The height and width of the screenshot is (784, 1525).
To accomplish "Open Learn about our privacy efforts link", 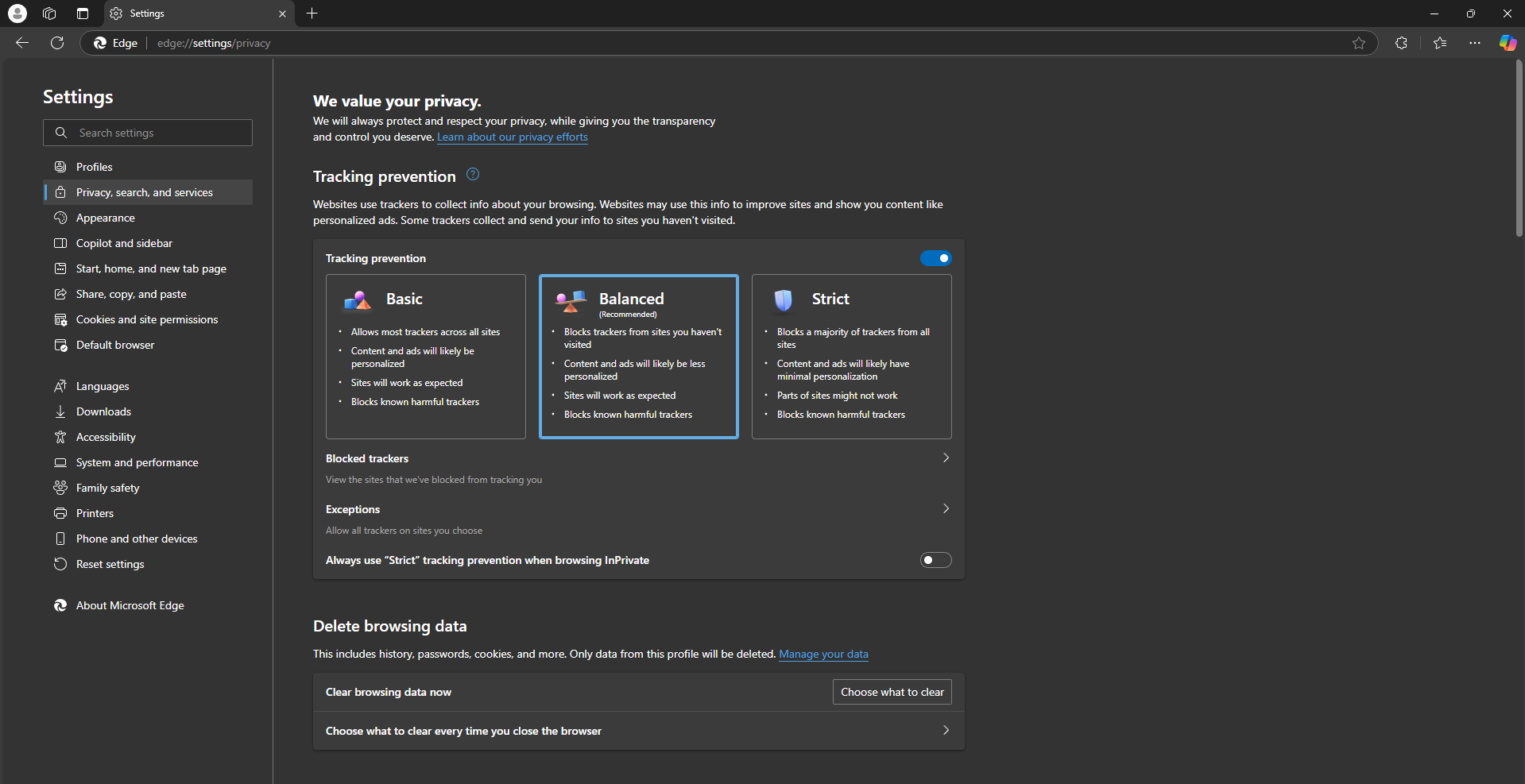I will point(513,137).
